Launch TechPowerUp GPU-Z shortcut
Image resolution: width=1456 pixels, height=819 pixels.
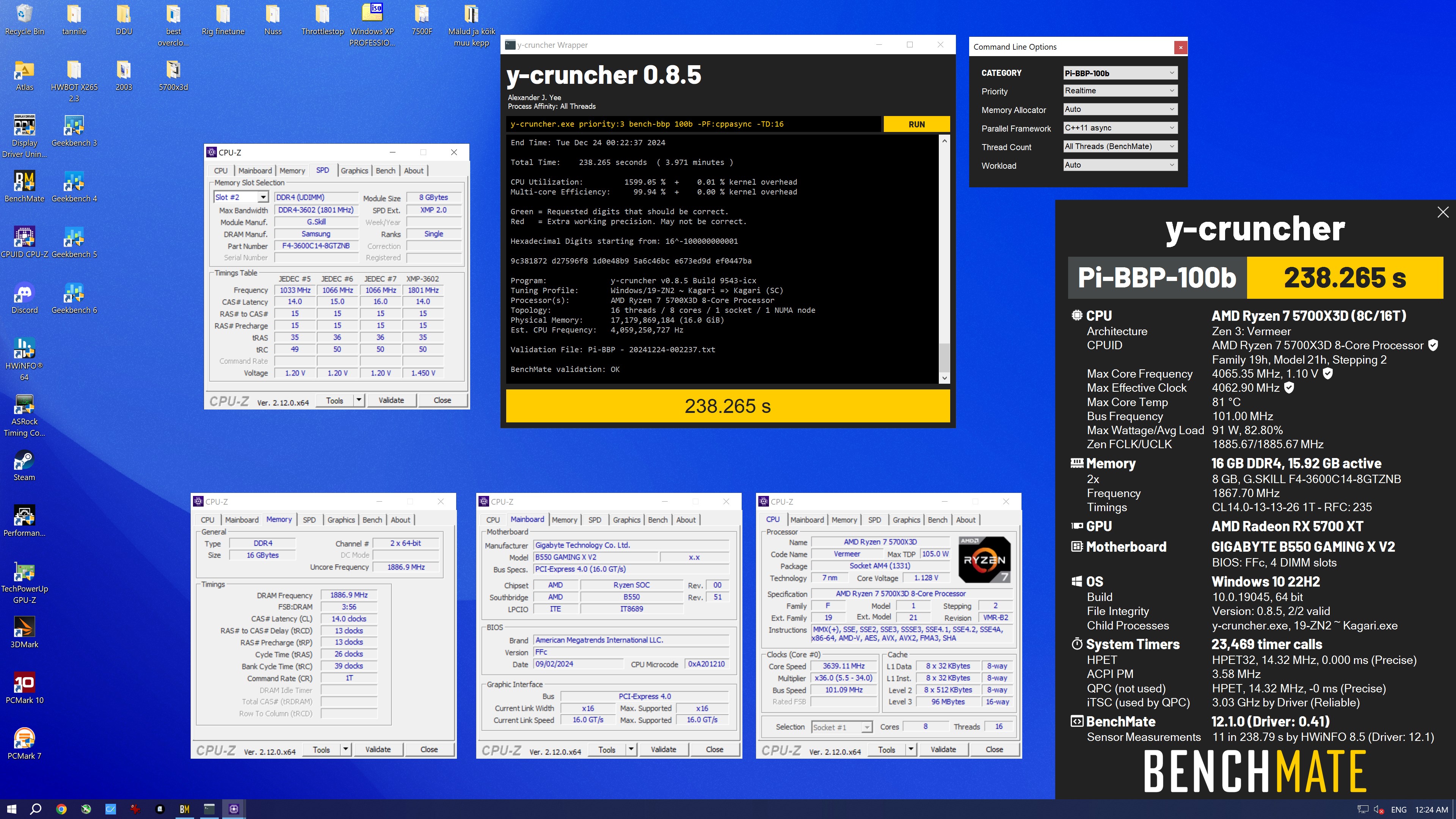[x=24, y=583]
